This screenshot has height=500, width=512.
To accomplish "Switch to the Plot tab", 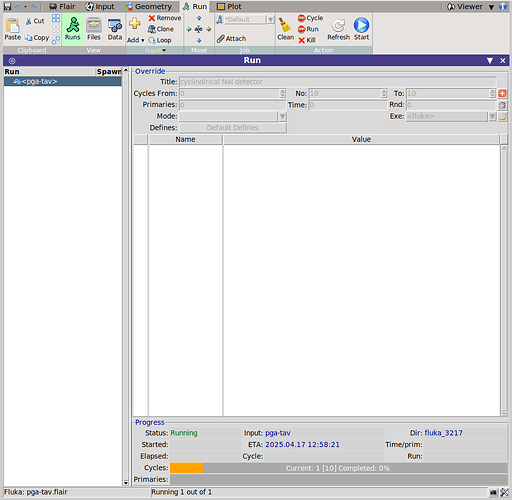I will tap(229, 7).
